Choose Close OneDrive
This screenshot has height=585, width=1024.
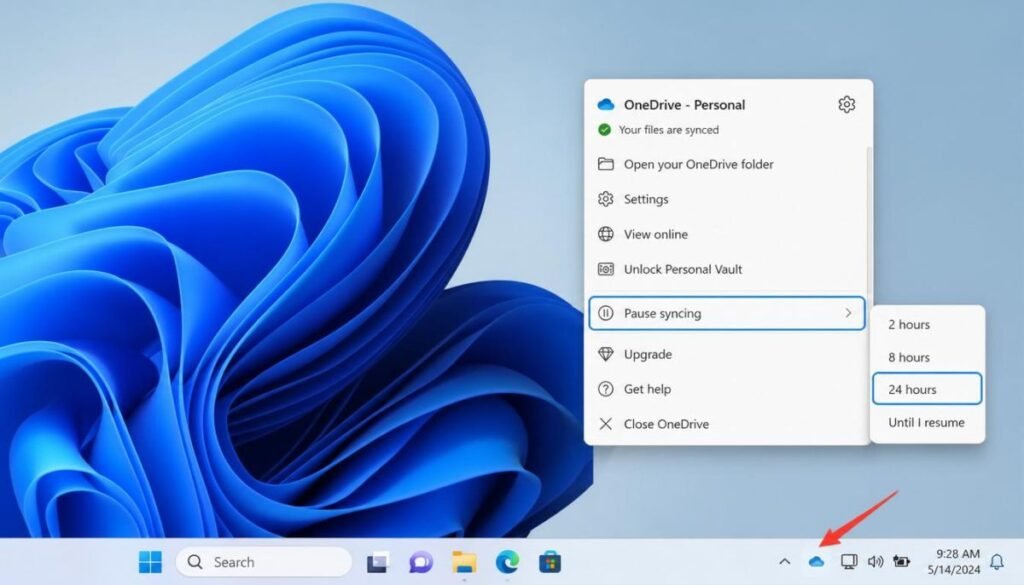pos(727,424)
